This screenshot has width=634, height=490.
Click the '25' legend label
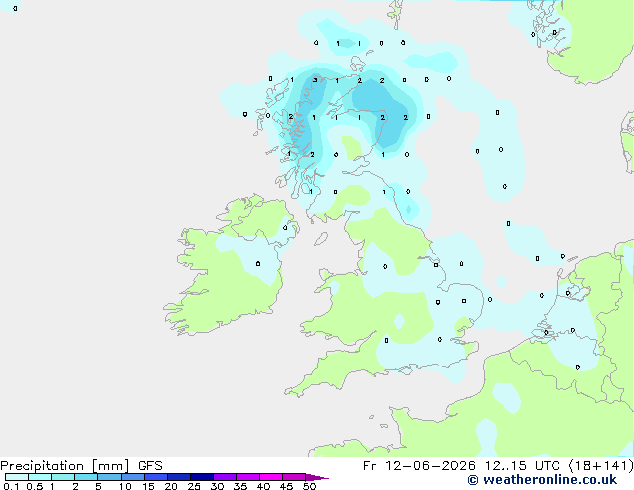[194, 486]
